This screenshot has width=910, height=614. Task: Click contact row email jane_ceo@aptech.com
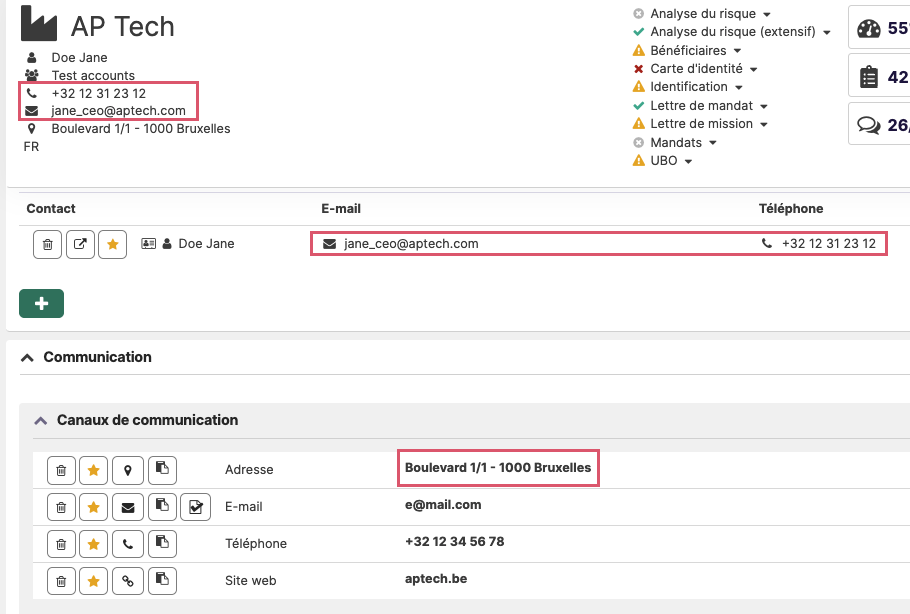[411, 244]
